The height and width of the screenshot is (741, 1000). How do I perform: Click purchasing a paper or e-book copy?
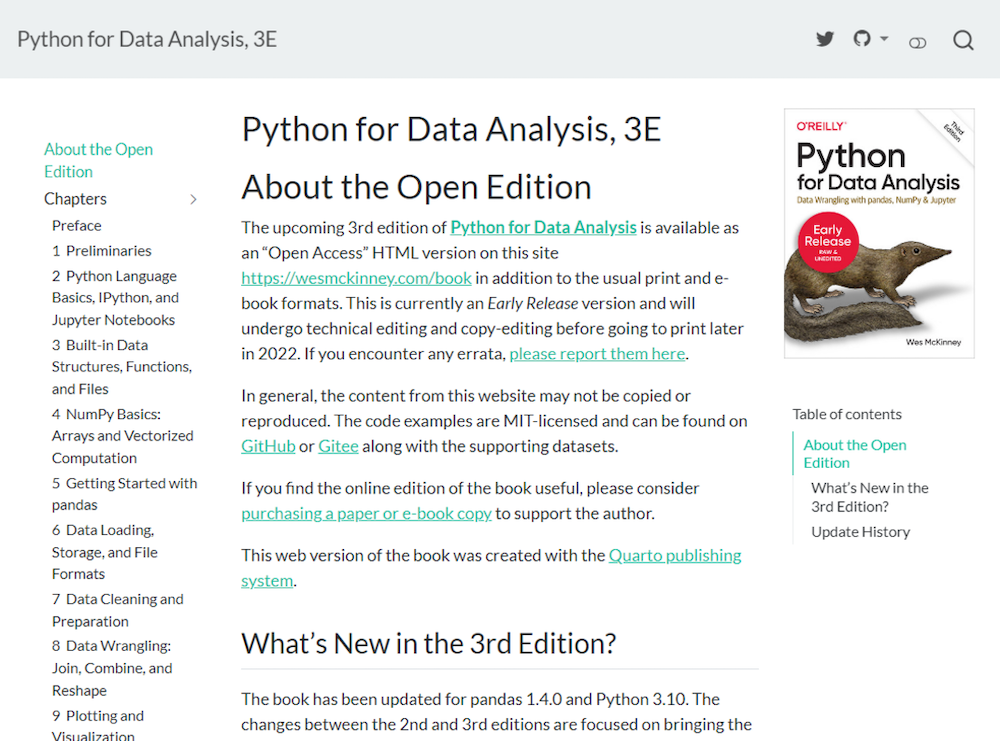[366, 514]
